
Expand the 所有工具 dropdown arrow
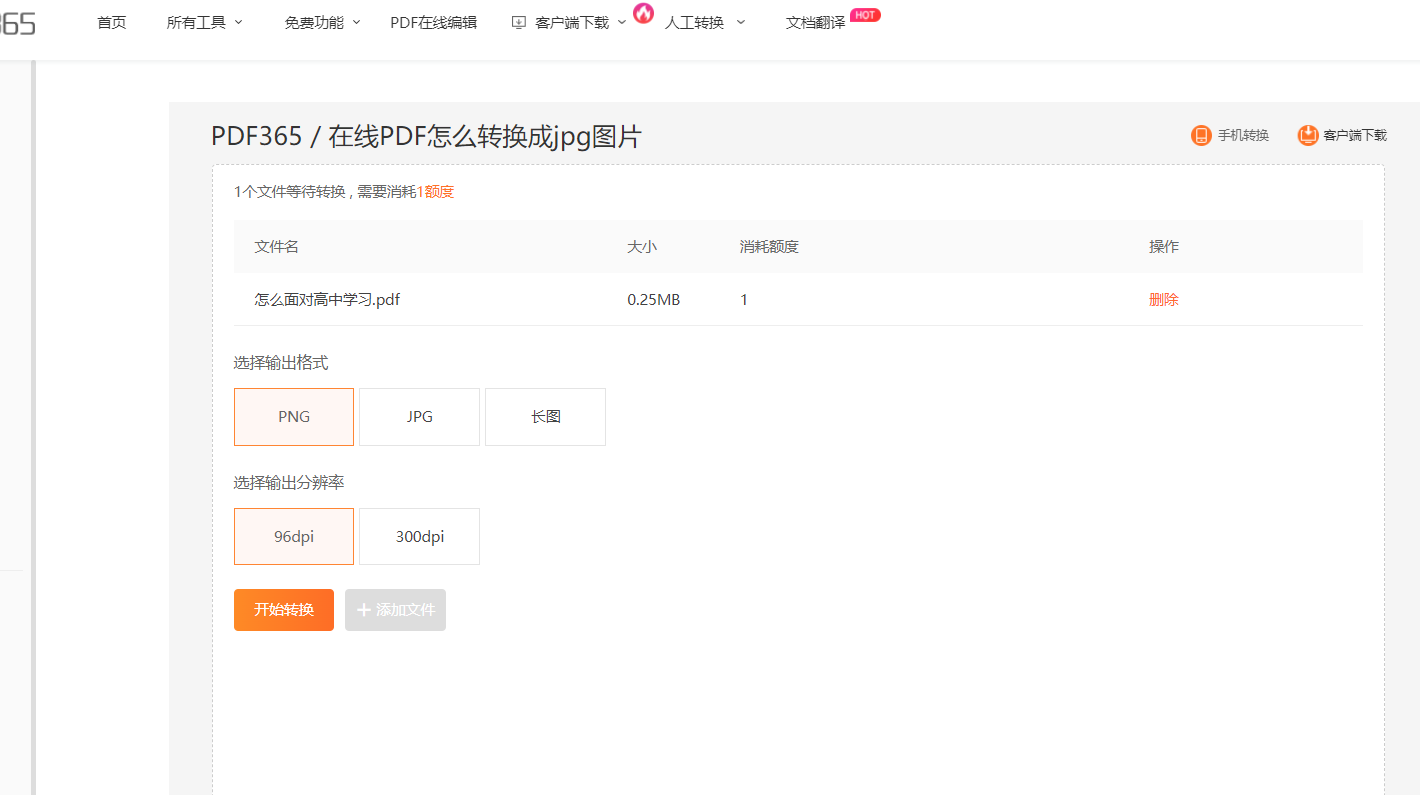click(x=238, y=22)
